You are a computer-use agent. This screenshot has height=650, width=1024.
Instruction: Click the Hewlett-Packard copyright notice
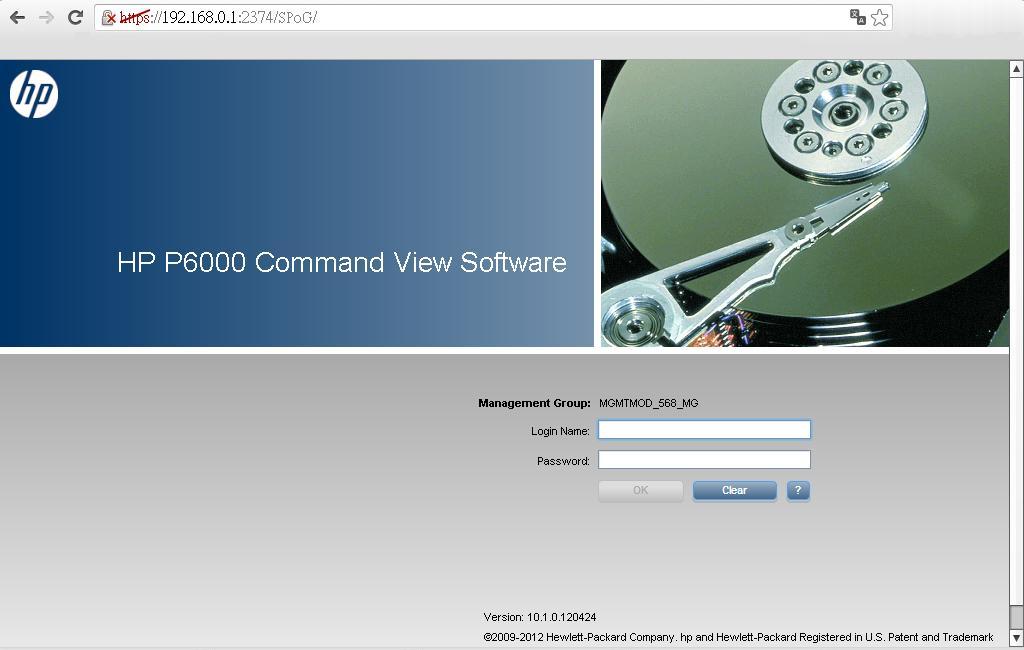tap(739, 637)
